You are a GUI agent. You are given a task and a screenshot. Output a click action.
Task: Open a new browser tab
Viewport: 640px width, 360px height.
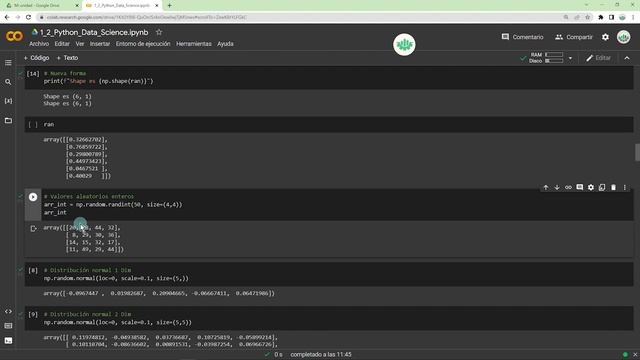pyautogui.click(x=169, y=6)
